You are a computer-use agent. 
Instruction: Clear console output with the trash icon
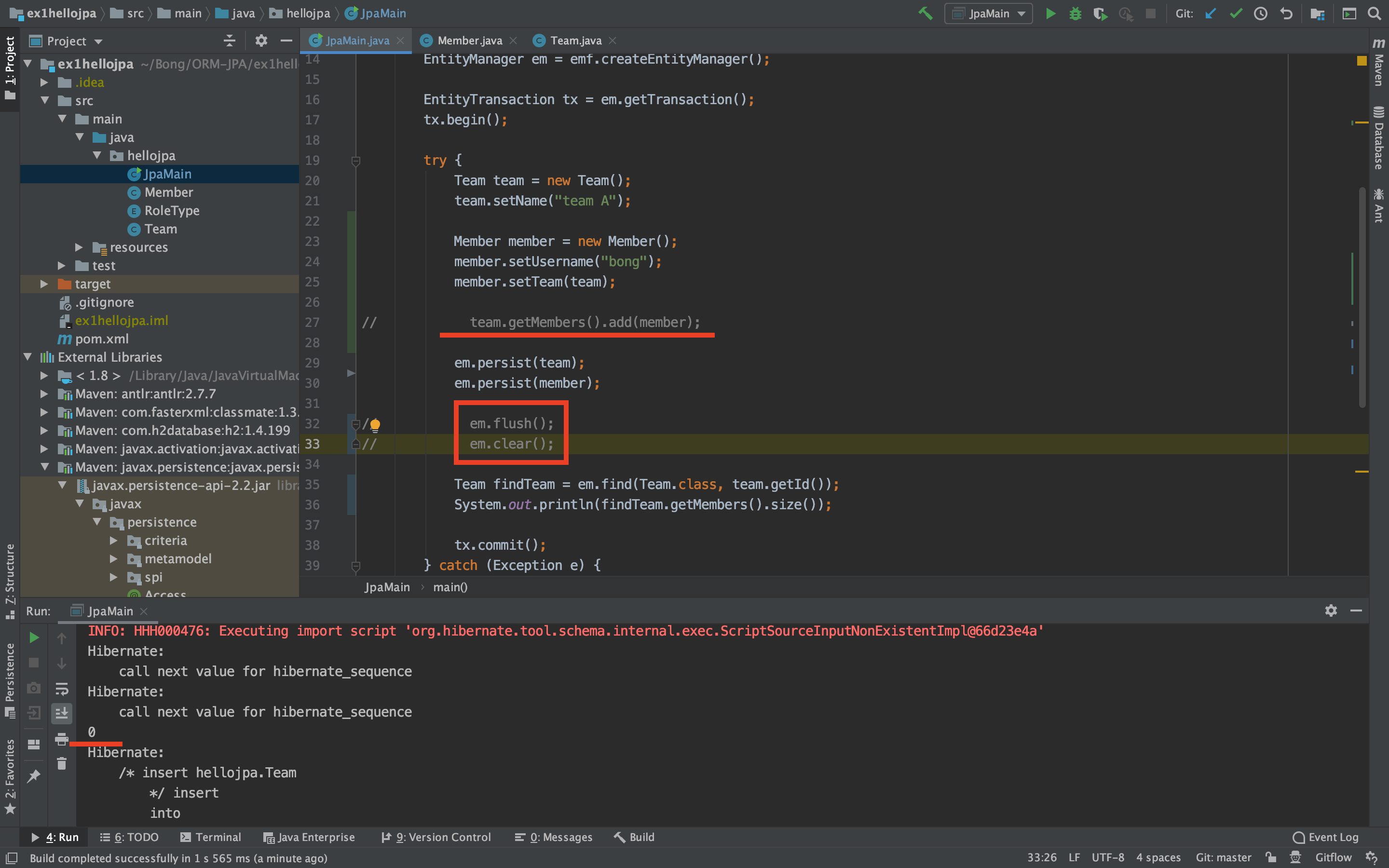[x=61, y=764]
